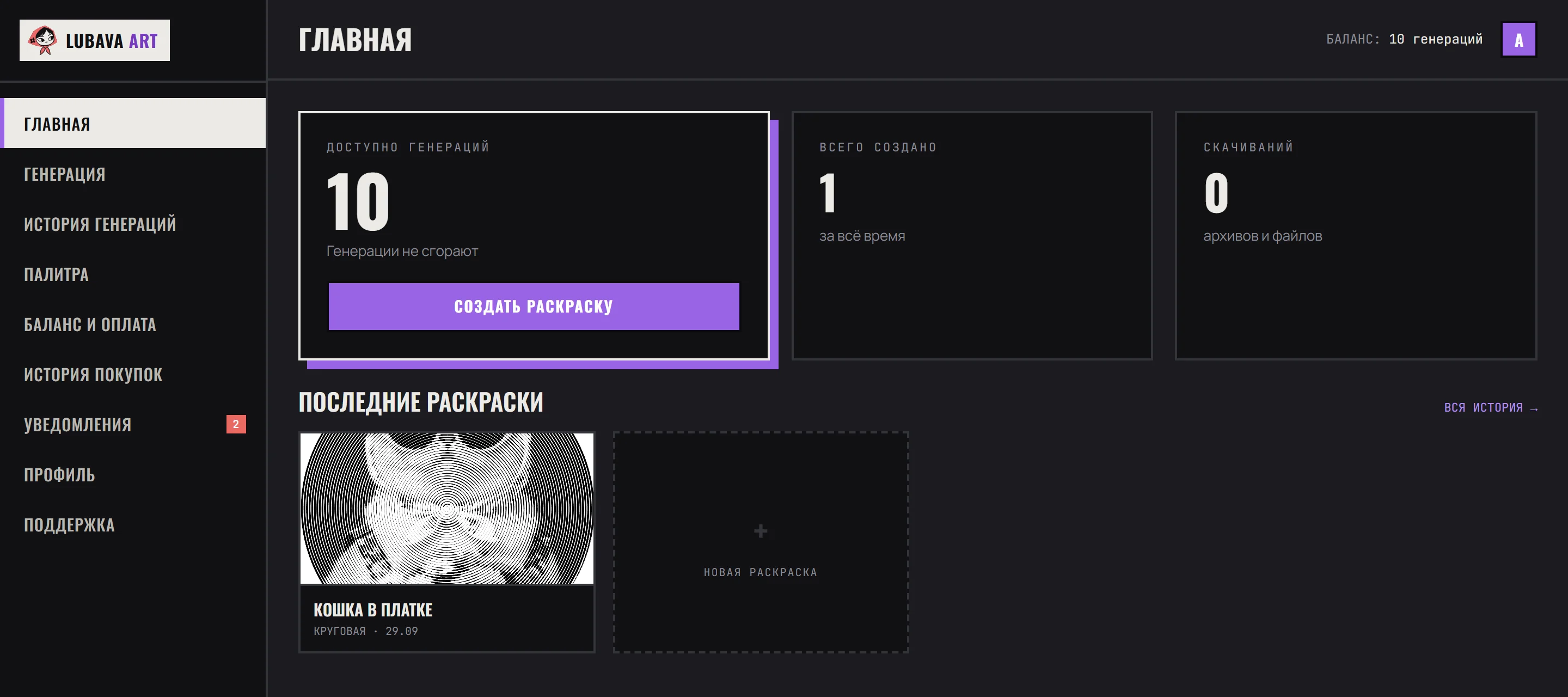Click the plus icon for new coloring

(760, 531)
